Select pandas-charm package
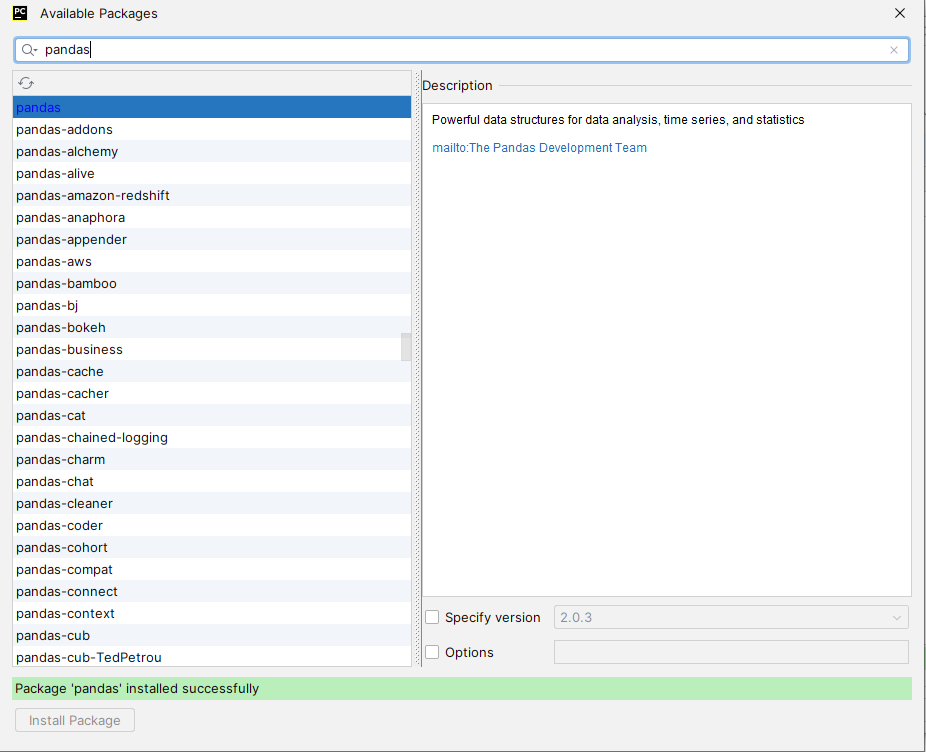This screenshot has height=752, width=926. 212,459
